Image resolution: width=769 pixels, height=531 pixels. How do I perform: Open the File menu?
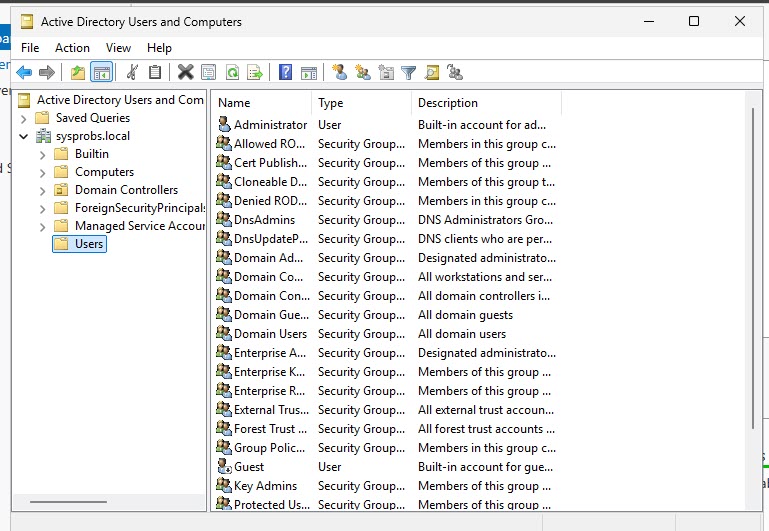coord(30,48)
